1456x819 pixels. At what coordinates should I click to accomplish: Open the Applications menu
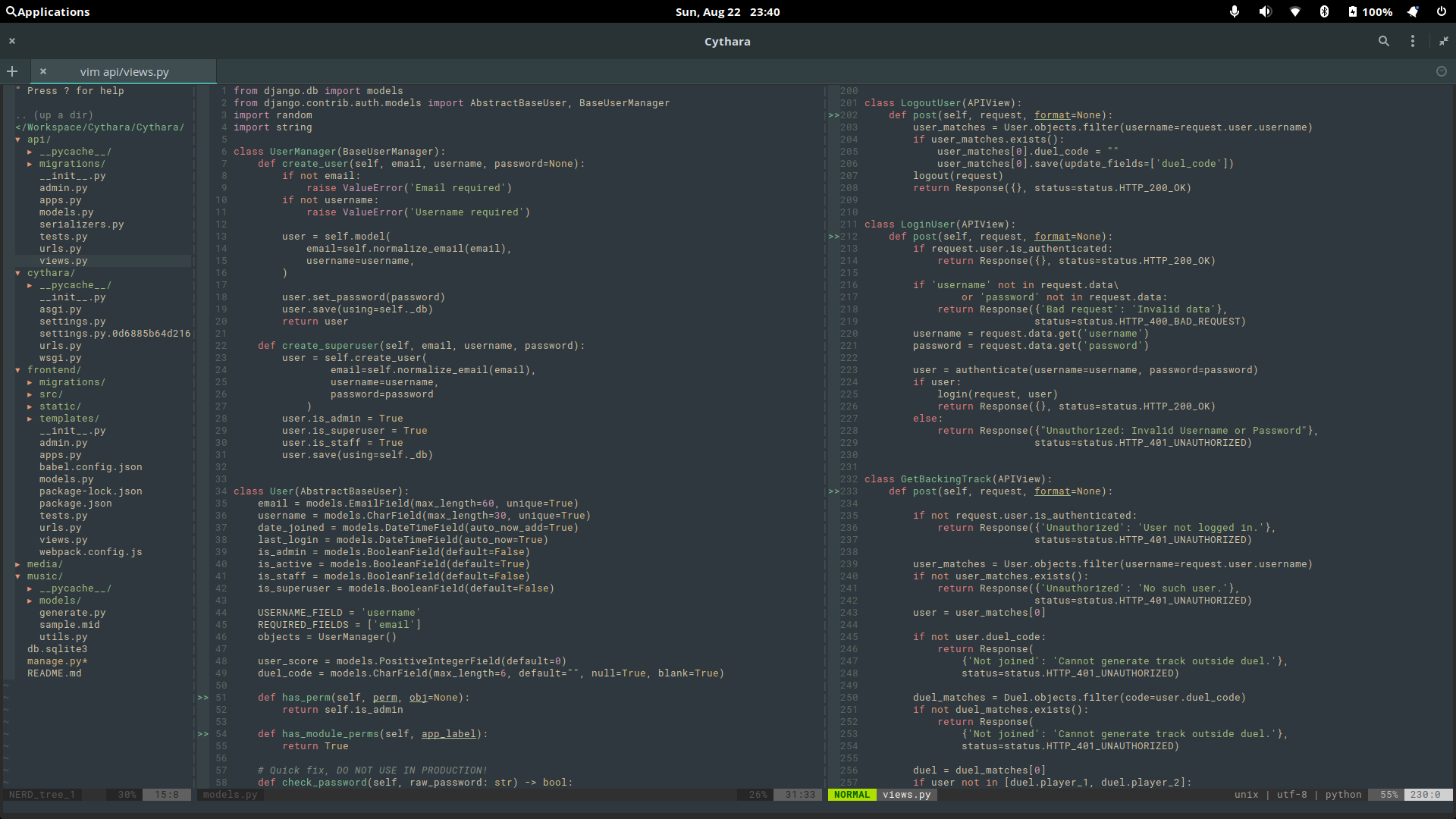coord(48,12)
